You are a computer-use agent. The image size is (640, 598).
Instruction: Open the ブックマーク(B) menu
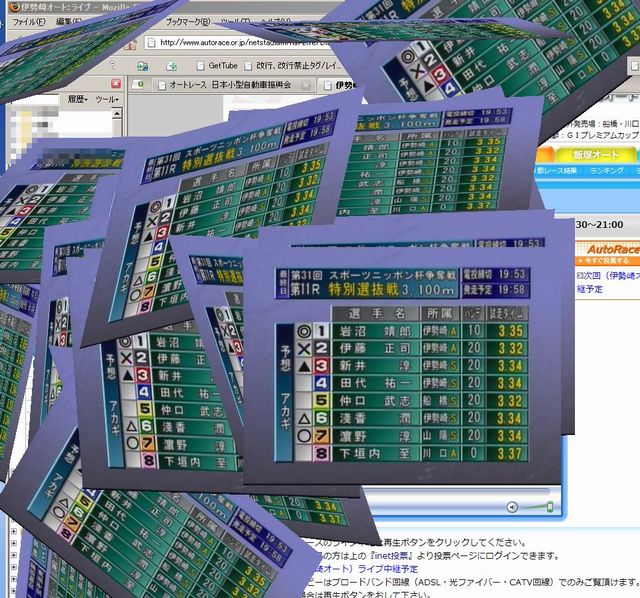pos(188,22)
